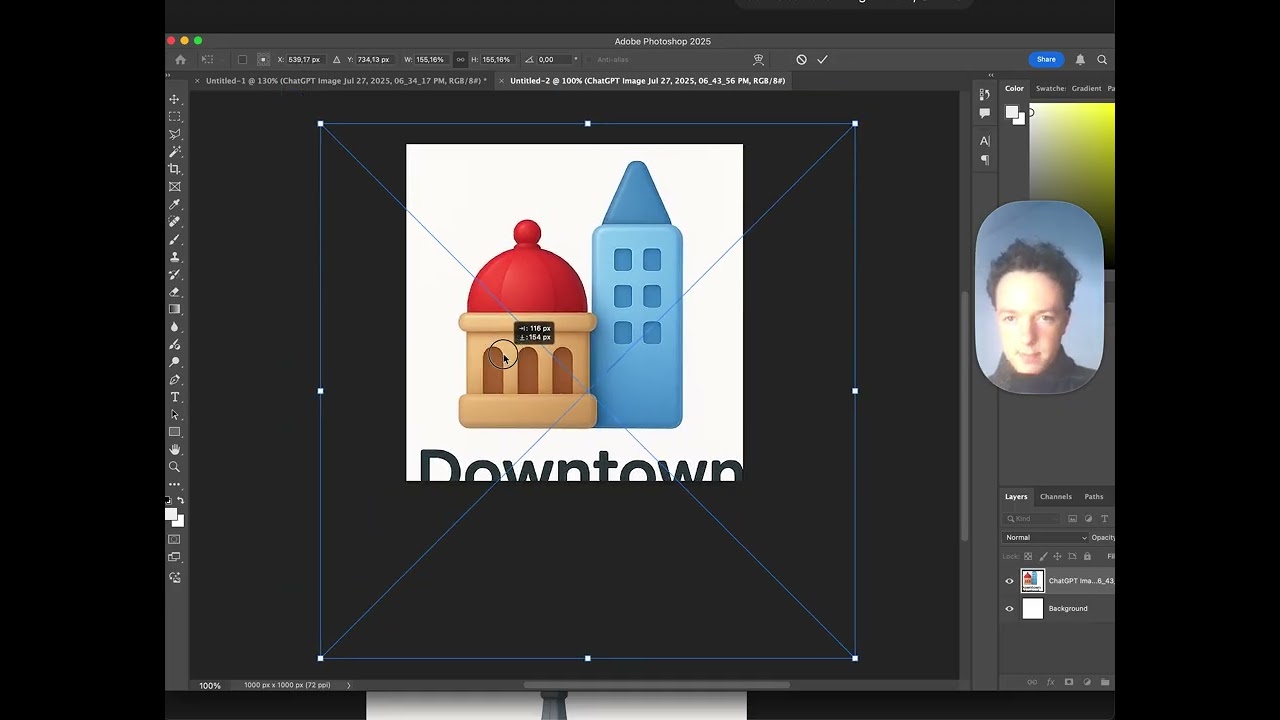
Task: Change the screen mode
Action: 174,557
